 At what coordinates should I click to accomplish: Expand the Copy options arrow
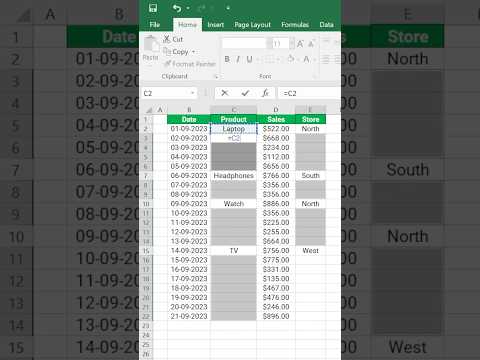pyautogui.click(x=194, y=52)
